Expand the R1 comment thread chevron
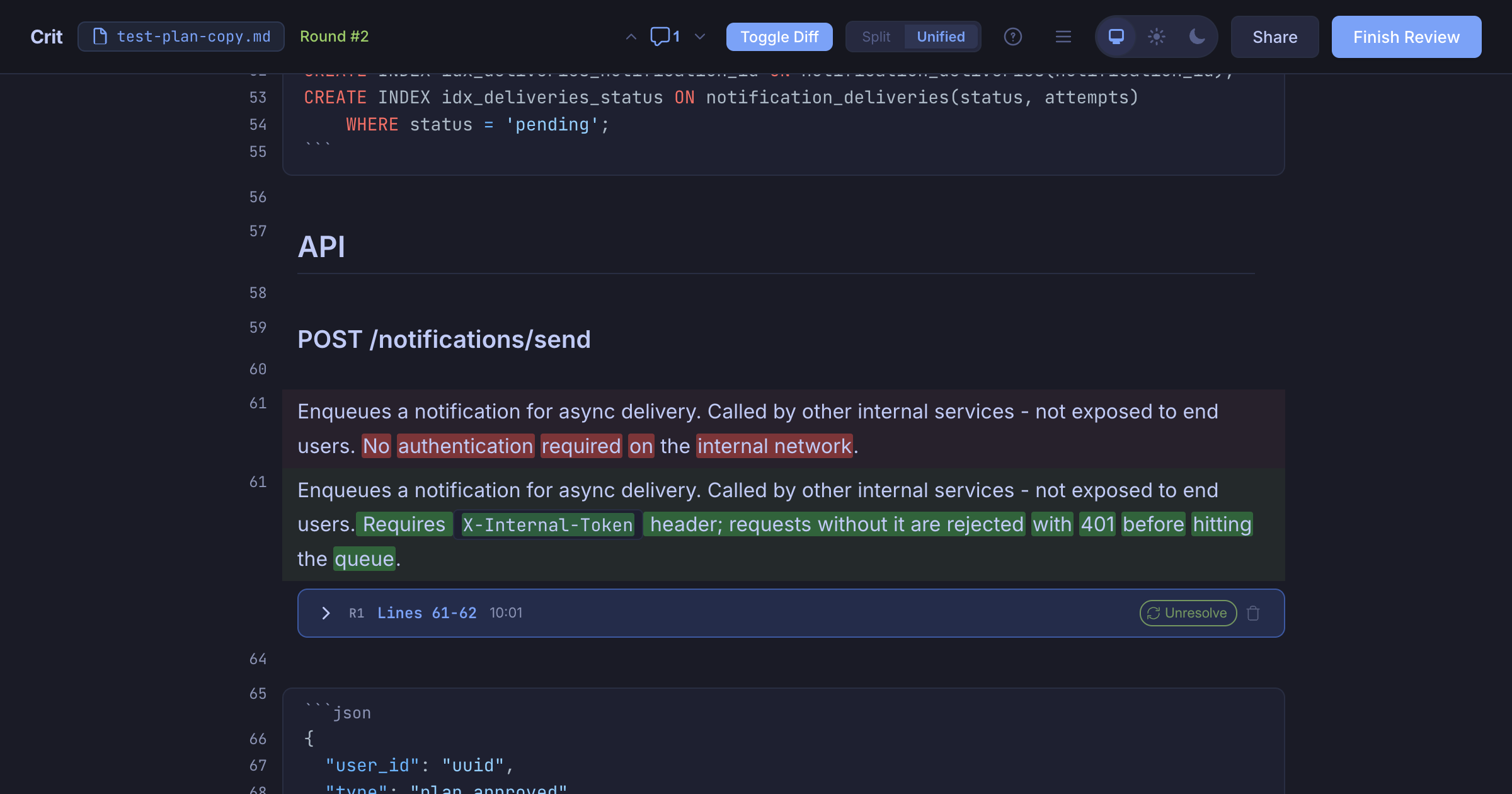Image resolution: width=1512 pixels, height=794 pixels. point(326,613)
